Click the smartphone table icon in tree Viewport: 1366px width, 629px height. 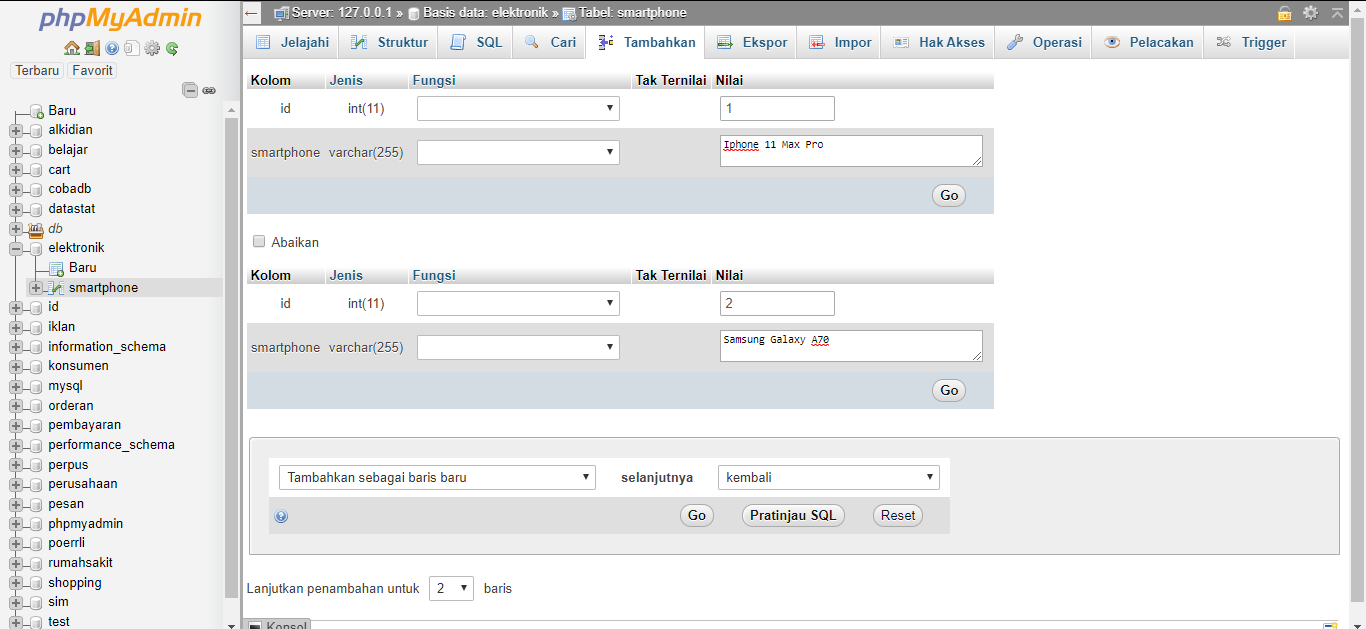click(56, 288)
